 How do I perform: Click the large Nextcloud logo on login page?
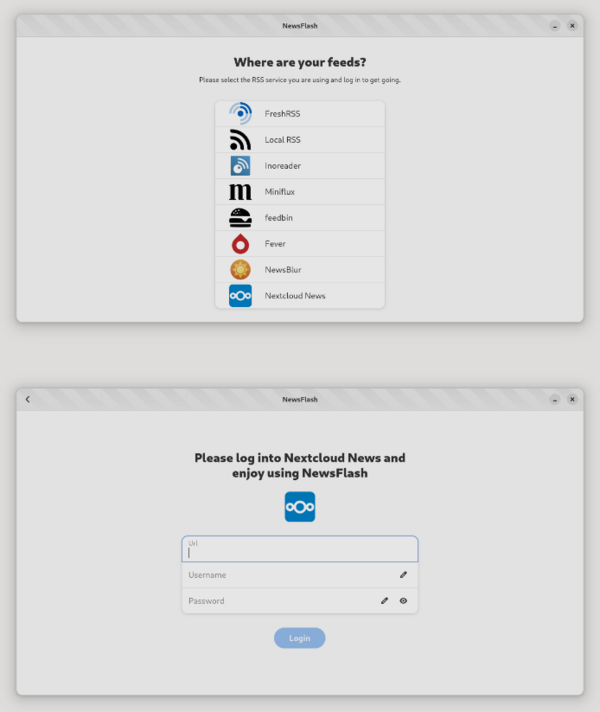click(x=300, y=507)
